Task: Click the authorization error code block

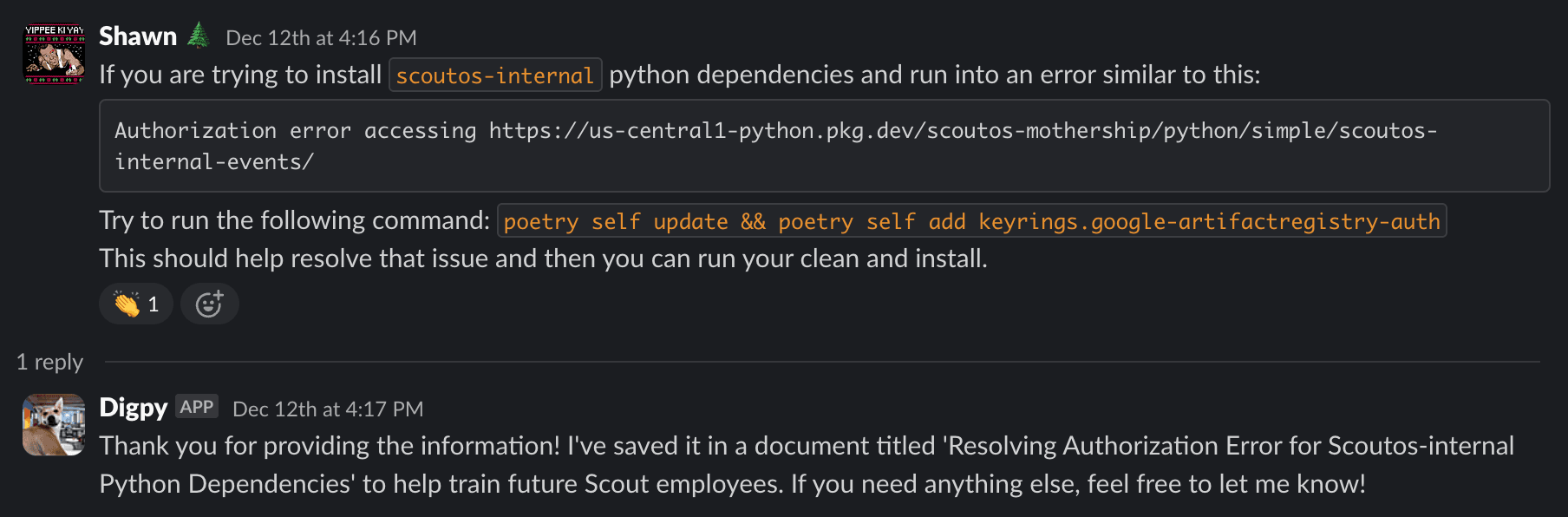Action: coord(824,146)
